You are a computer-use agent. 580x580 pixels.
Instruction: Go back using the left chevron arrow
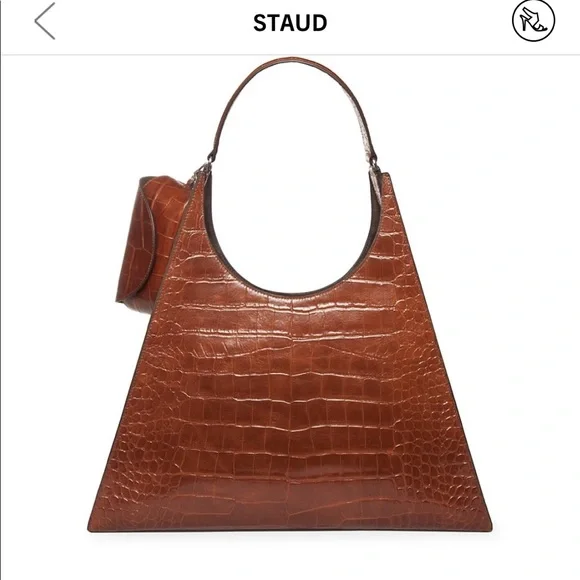point(45,21)
